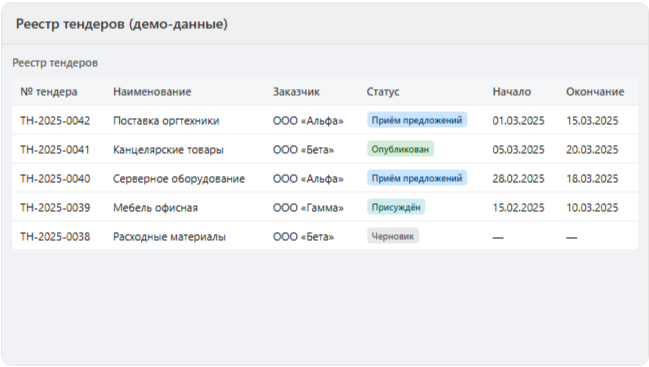
Task: Click the 'Реестр тендеров (демо-данные)' title
Action: point(122,24)
